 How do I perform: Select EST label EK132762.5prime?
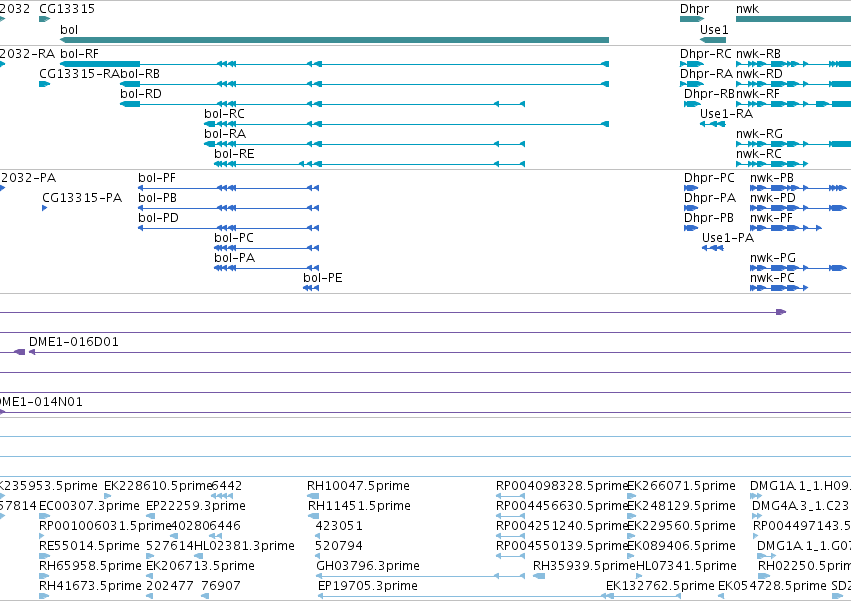pos(660,586)
